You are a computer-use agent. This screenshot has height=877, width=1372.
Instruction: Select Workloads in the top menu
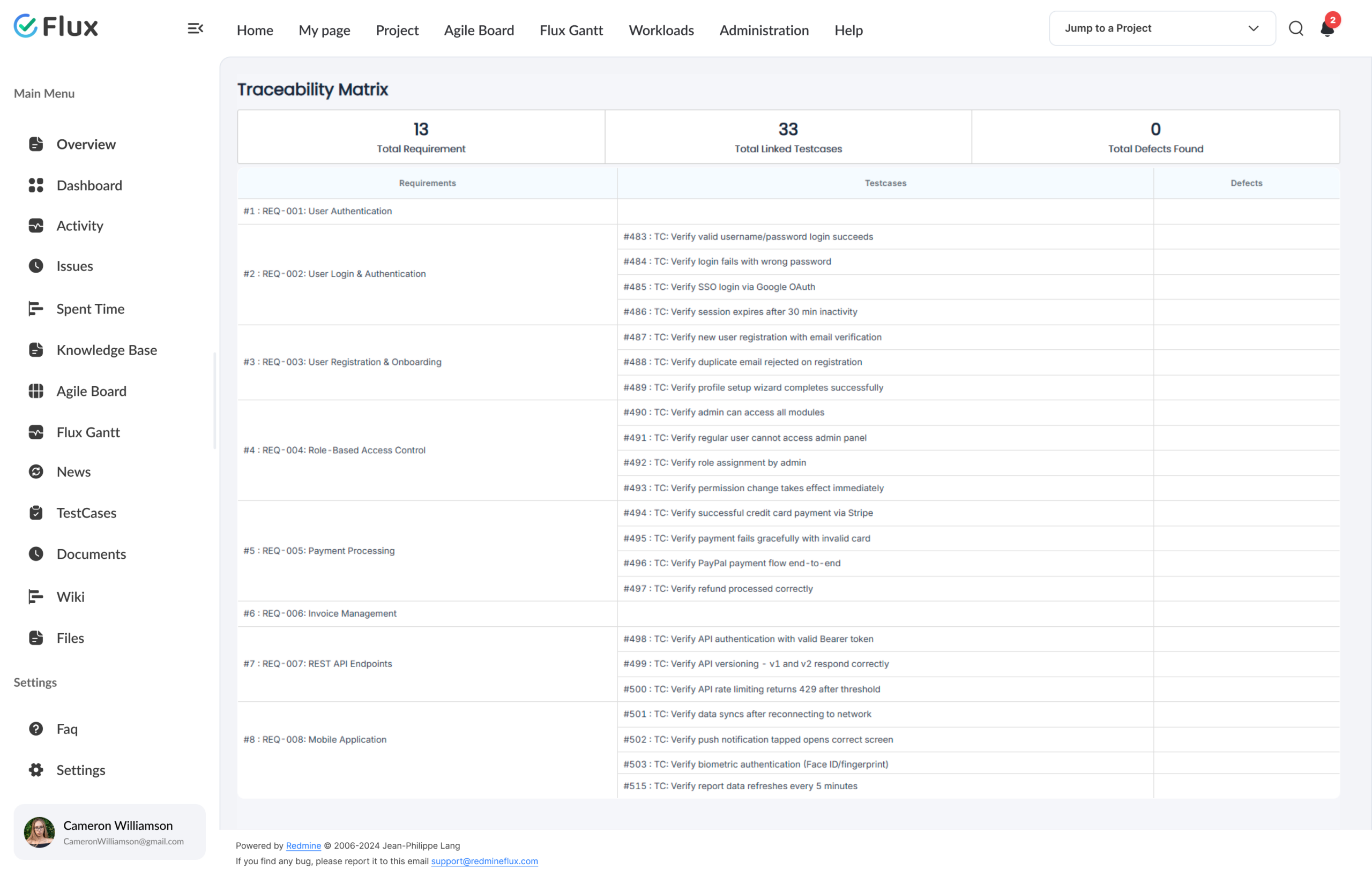click(661, 29)
